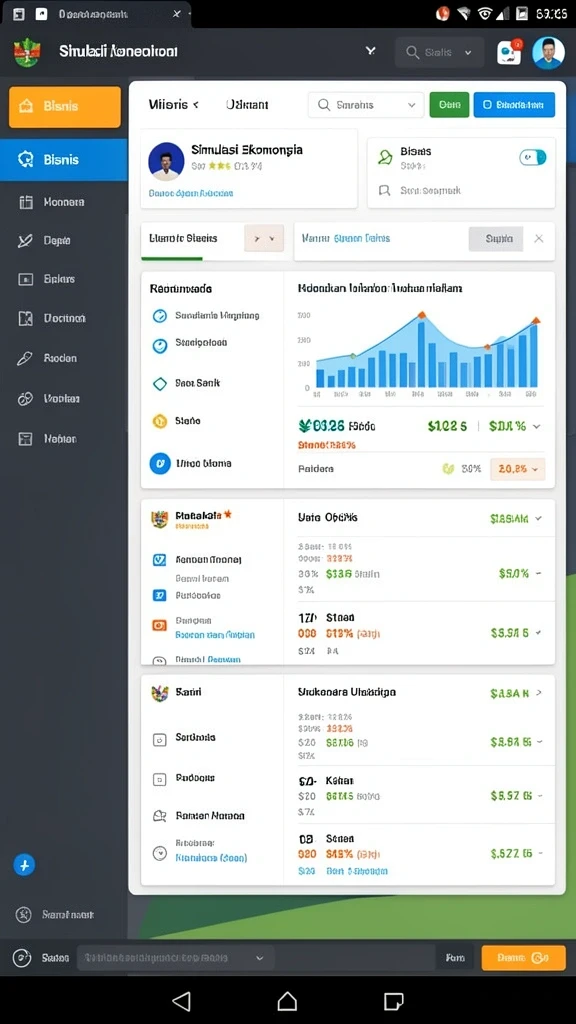Select the browser tab at the top
The image size is (576, 1024).
(x=96, y=14)
